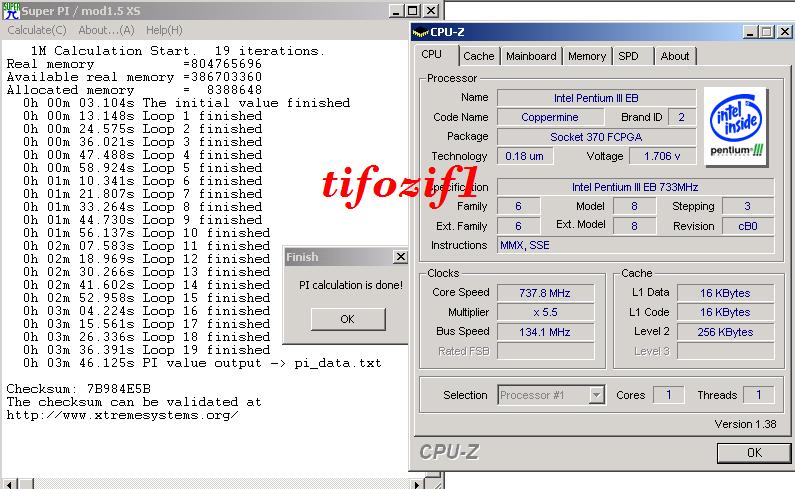The height and width of the screenshot is (489, 795).
Task: Click the Core Speed value '737.8 MHz'
Action: click(x=546, y=293)
